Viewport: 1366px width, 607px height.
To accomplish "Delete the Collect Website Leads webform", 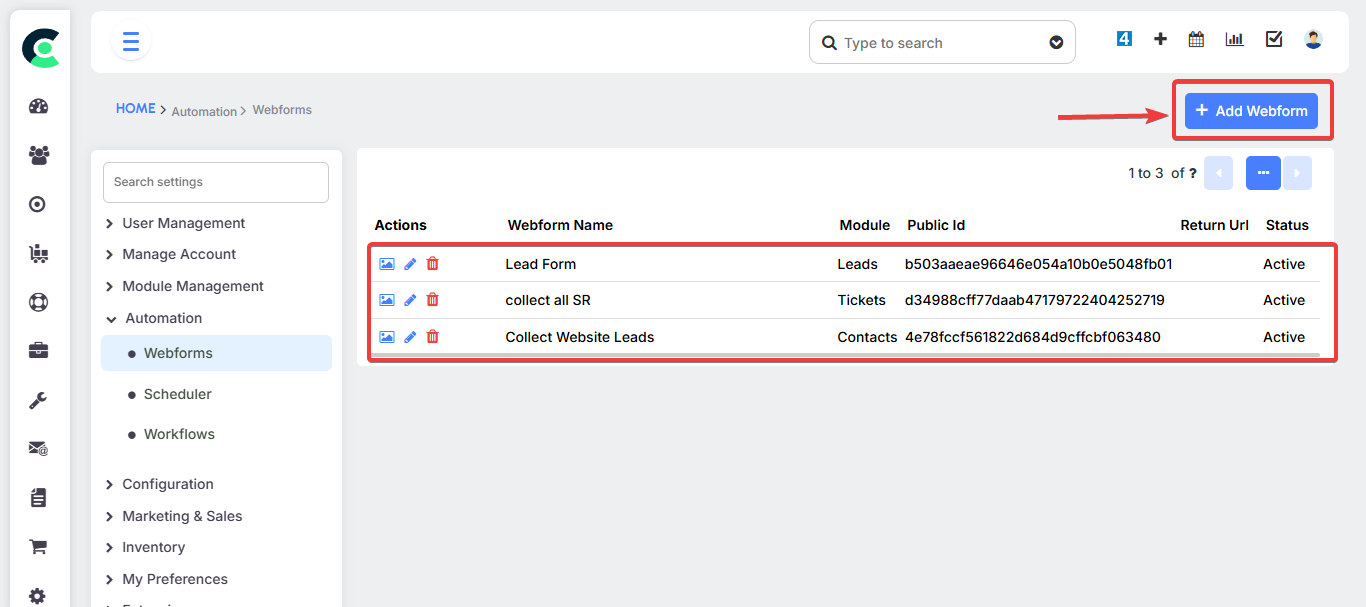I will click(x=432, y=336).
